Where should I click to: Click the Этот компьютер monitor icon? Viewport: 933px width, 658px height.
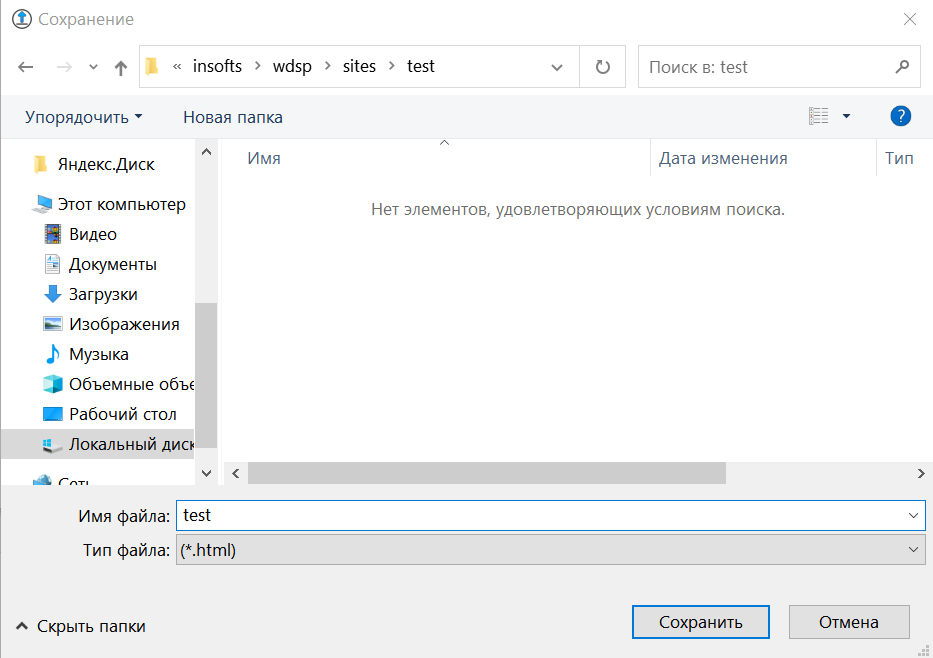(x=42, y=204)
